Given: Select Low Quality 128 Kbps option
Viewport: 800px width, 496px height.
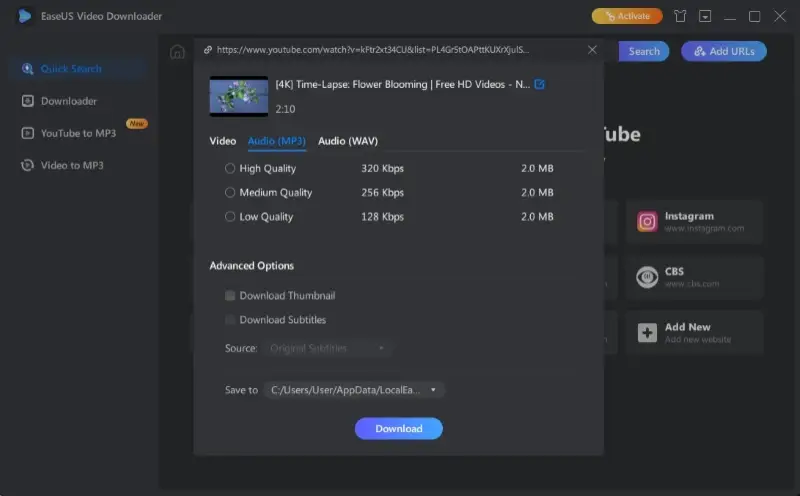Looking at the screenshot, I should (x=230, y=216).
